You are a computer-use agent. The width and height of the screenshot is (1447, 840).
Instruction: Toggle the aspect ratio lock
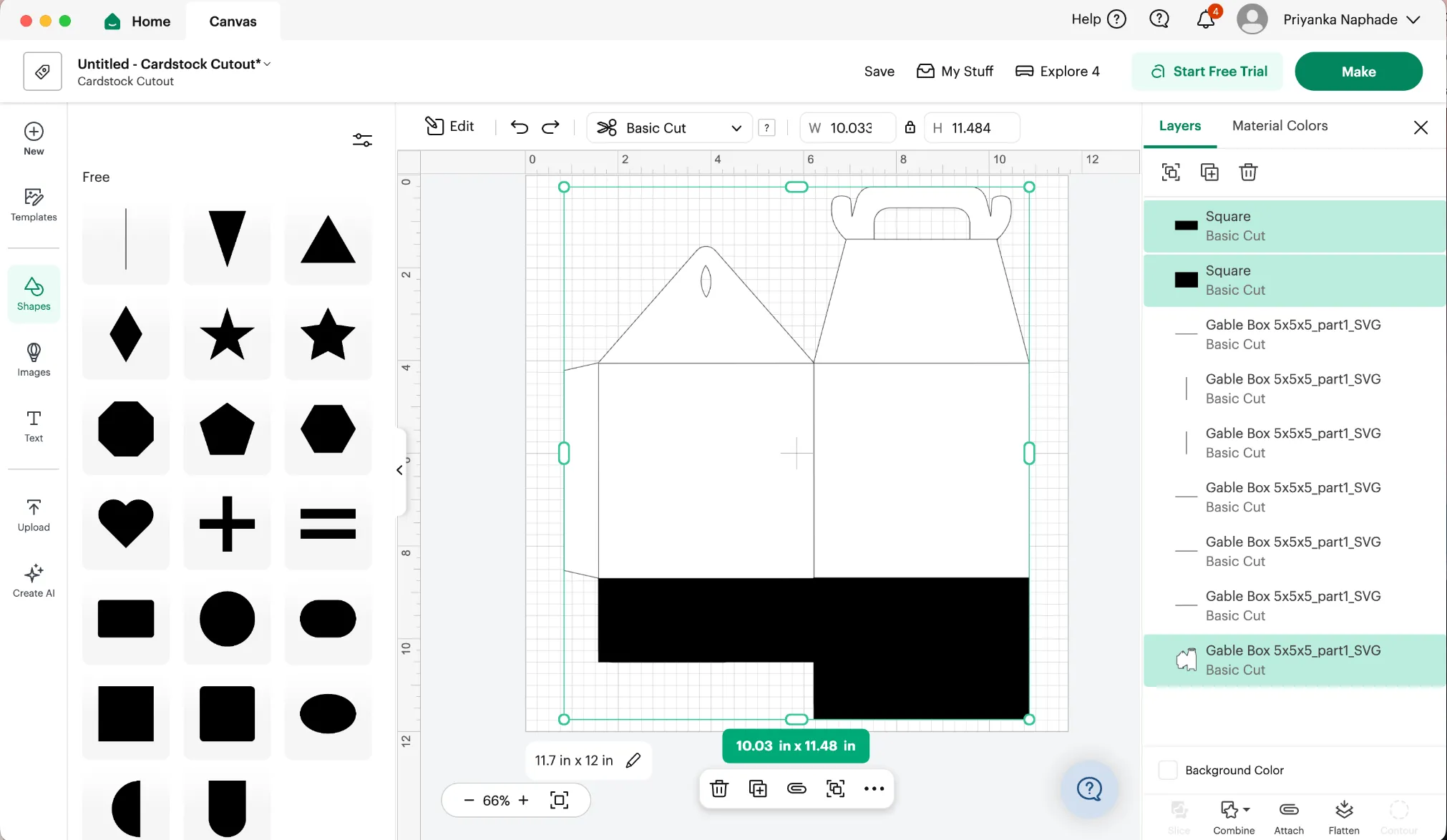(x=910, y=127)
